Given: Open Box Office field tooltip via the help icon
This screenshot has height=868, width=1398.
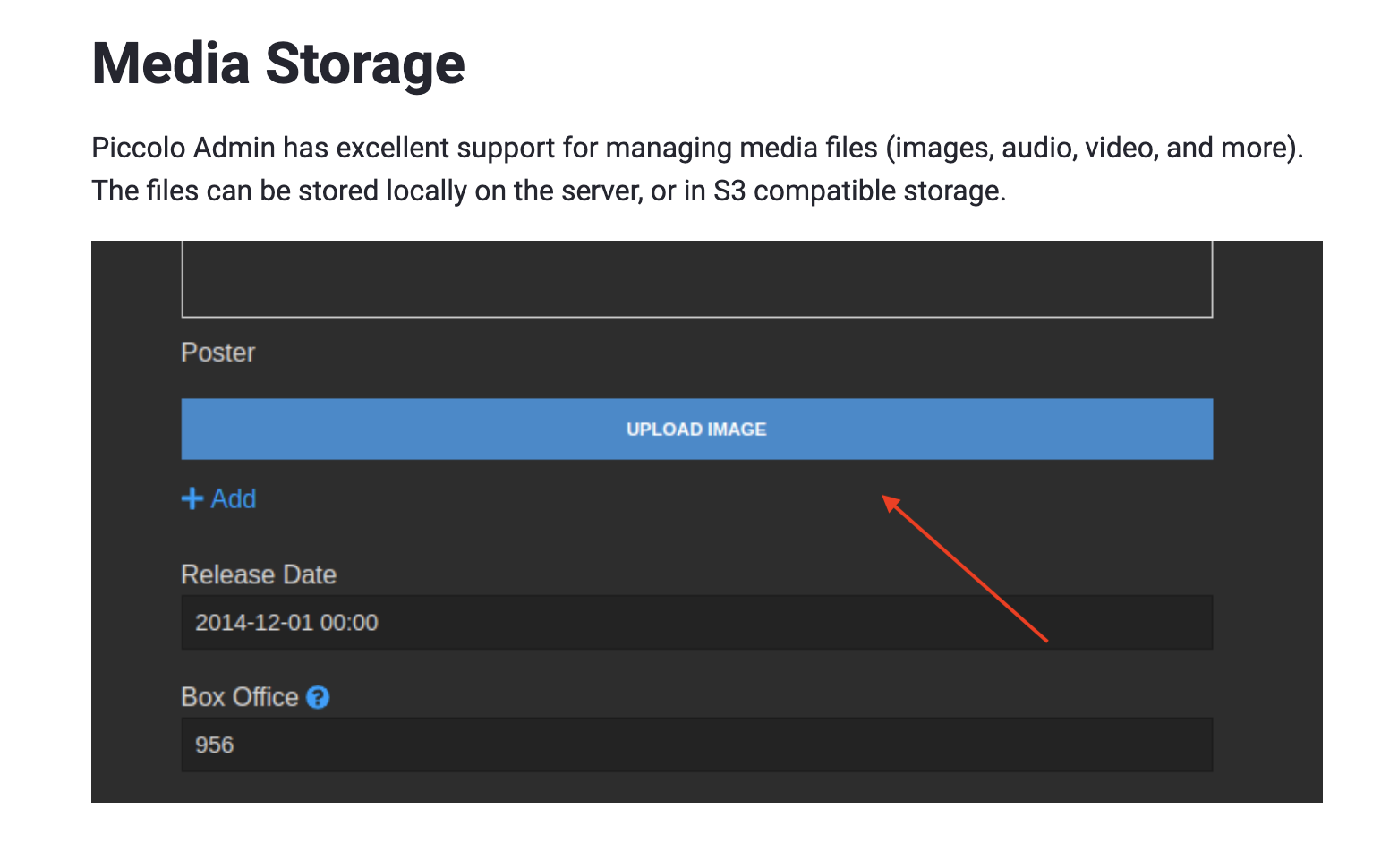Looking at the screenshot, I should click(x=319, y=697).
